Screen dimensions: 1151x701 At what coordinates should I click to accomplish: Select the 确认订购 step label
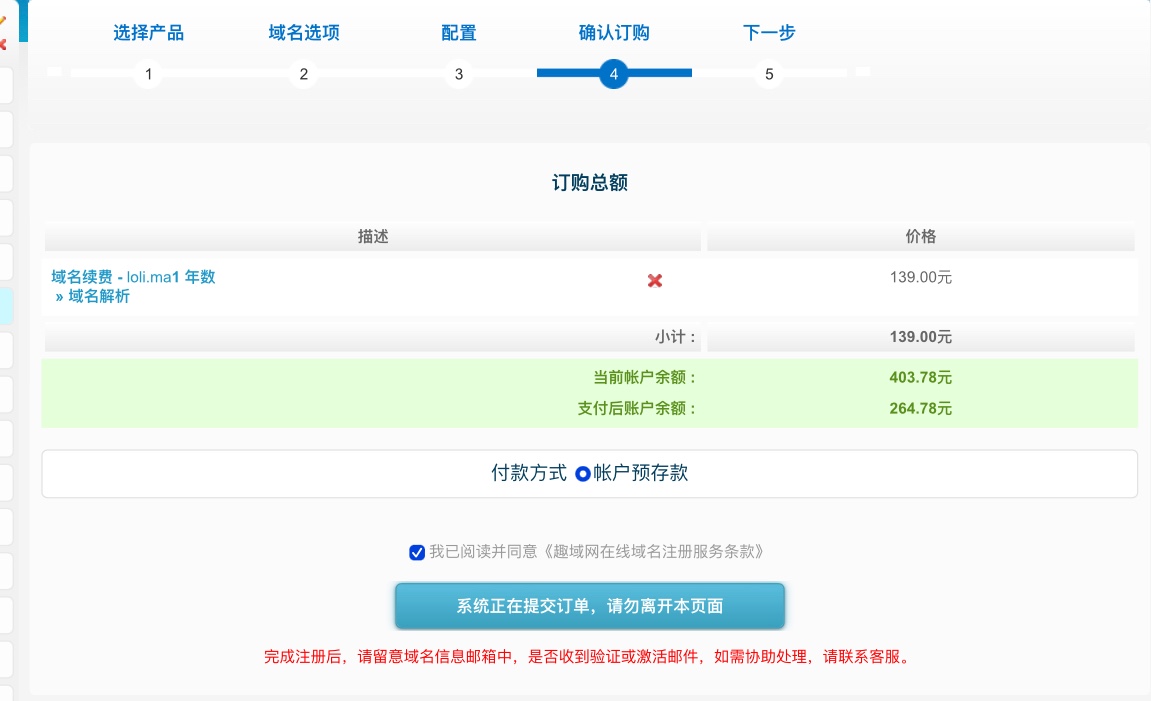click(613, 33)
